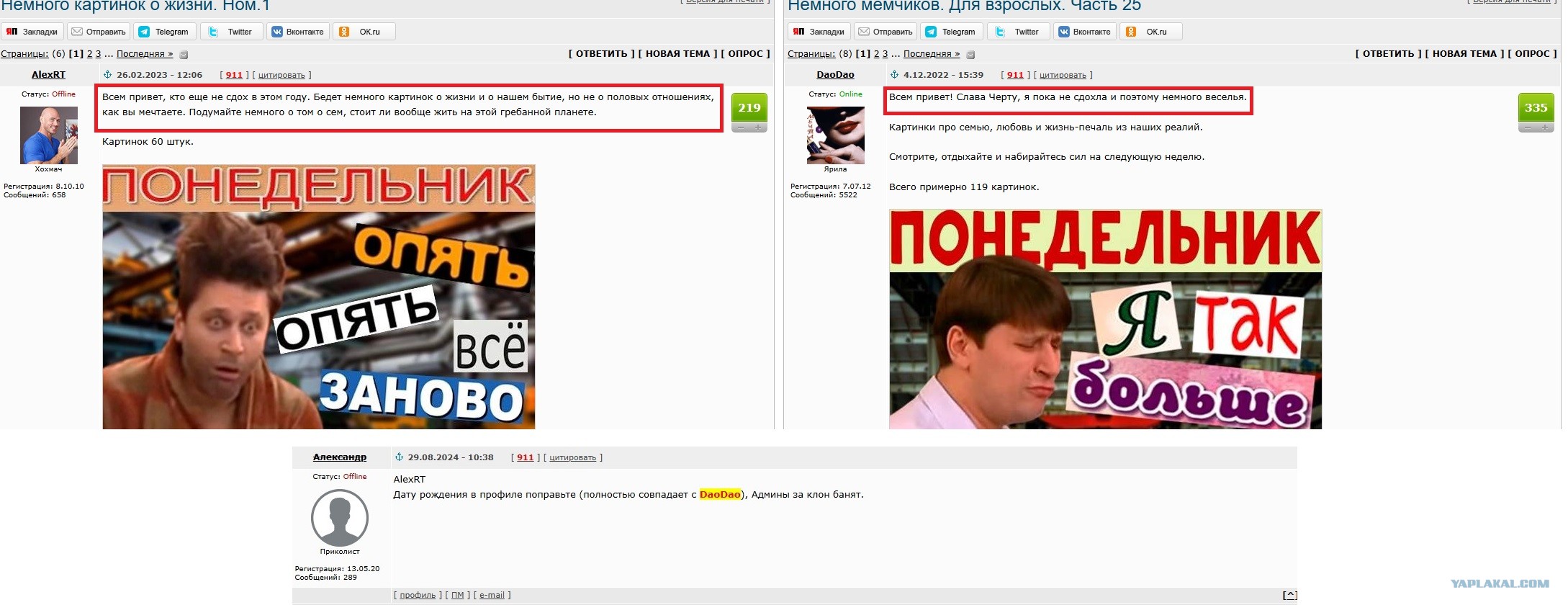
Task: Share DaoDao's thread to OK.ru
Action: tap(1151, 32)
